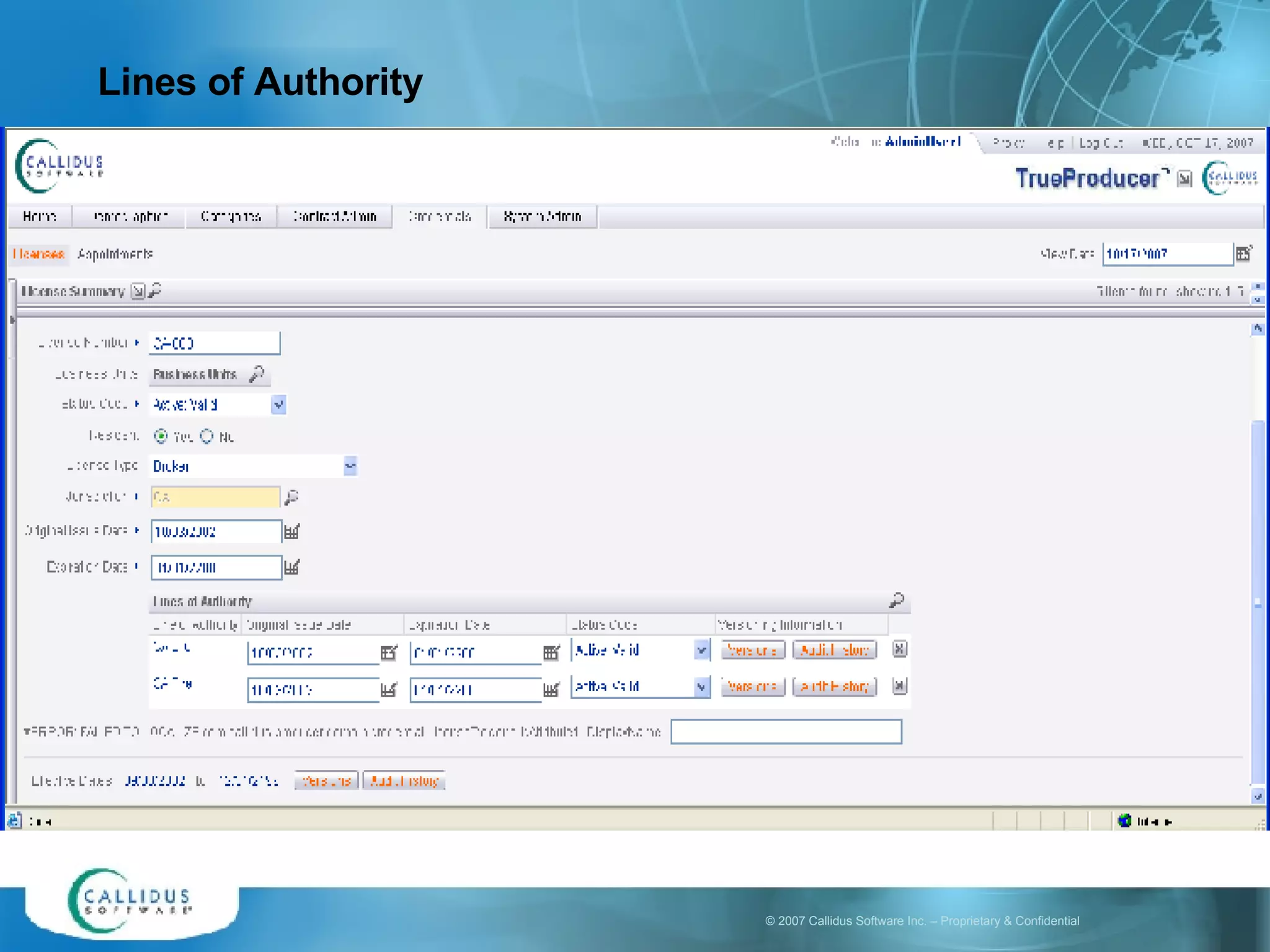Click Versions button in first authority row
The width and height of the screenshot is (1270, 952).
[x=752, y=650]
